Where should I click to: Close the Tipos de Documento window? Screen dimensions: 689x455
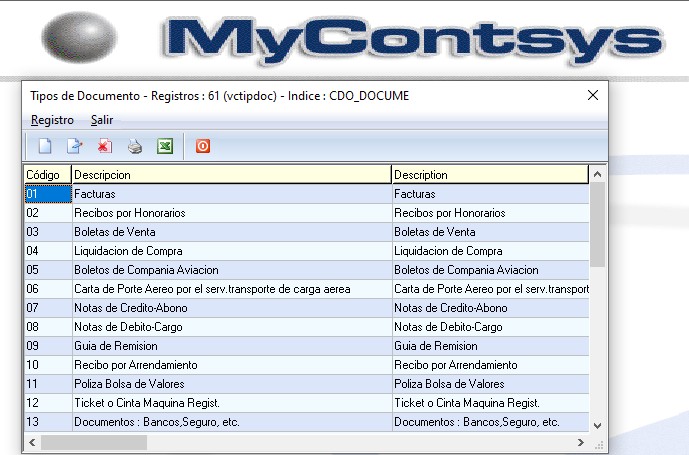click(592, 95)
